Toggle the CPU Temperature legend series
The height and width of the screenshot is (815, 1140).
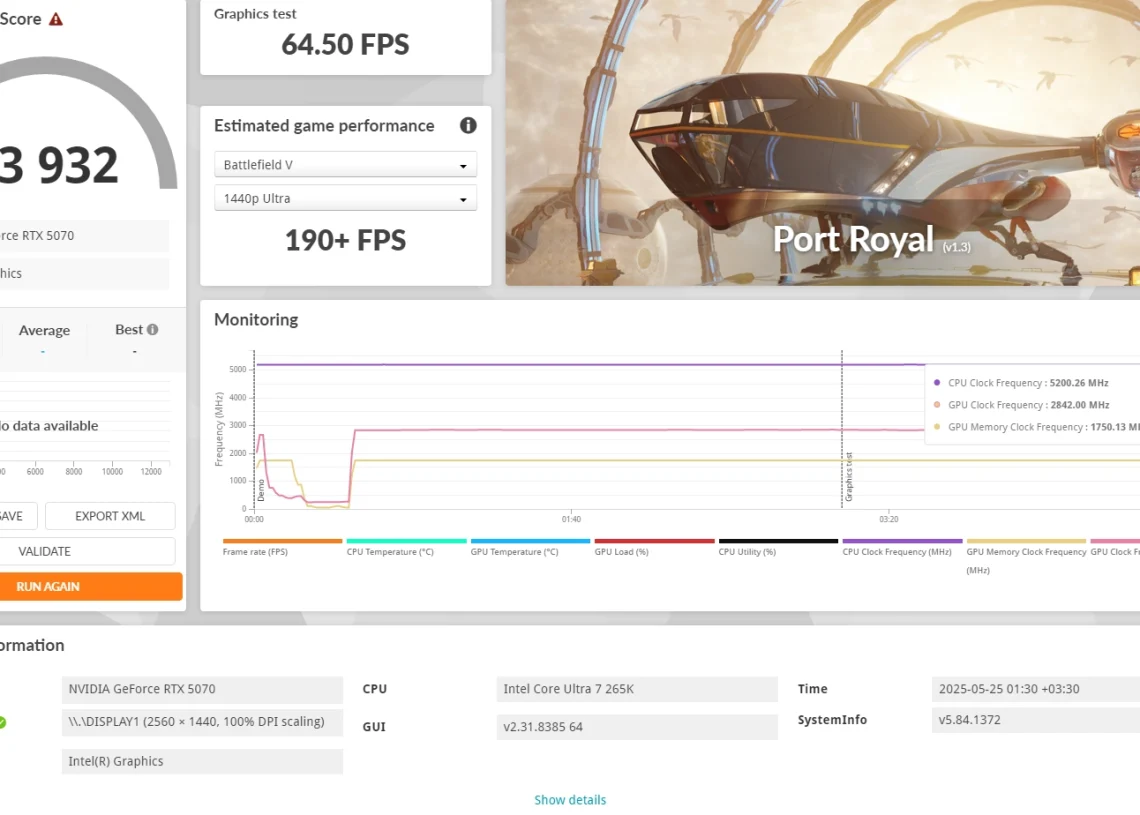coord(406,547)
